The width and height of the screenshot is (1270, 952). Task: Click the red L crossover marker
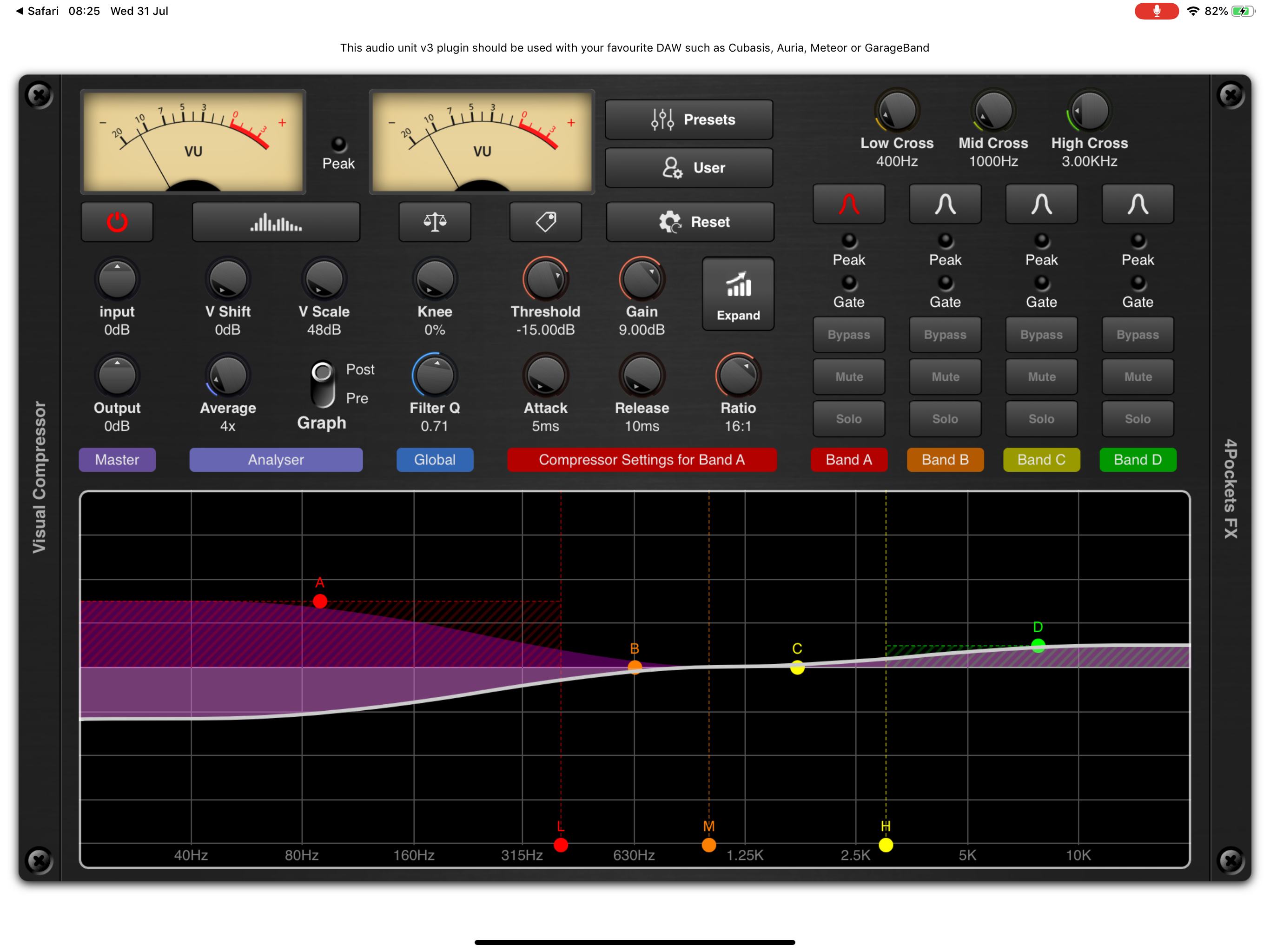[561, 845]
